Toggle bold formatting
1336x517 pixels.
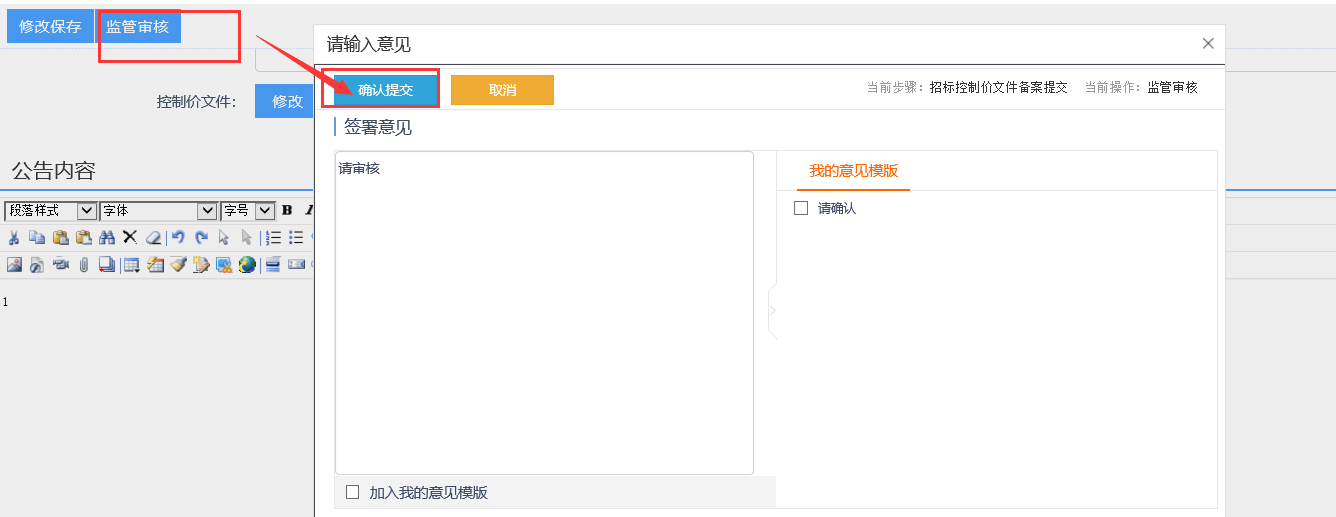[287, 211]
